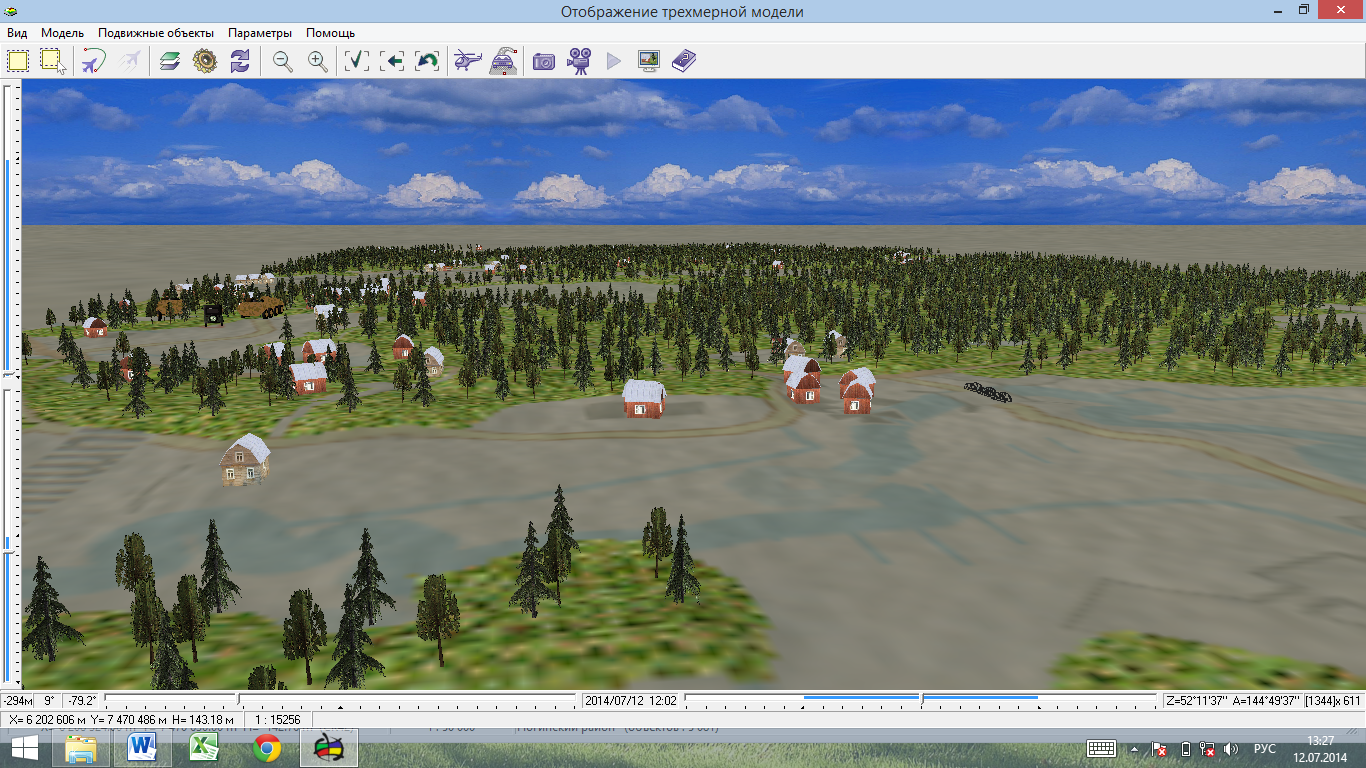Click the greyed-out airplane flight icon
The image size is (1366, 768).
[130, 61]
